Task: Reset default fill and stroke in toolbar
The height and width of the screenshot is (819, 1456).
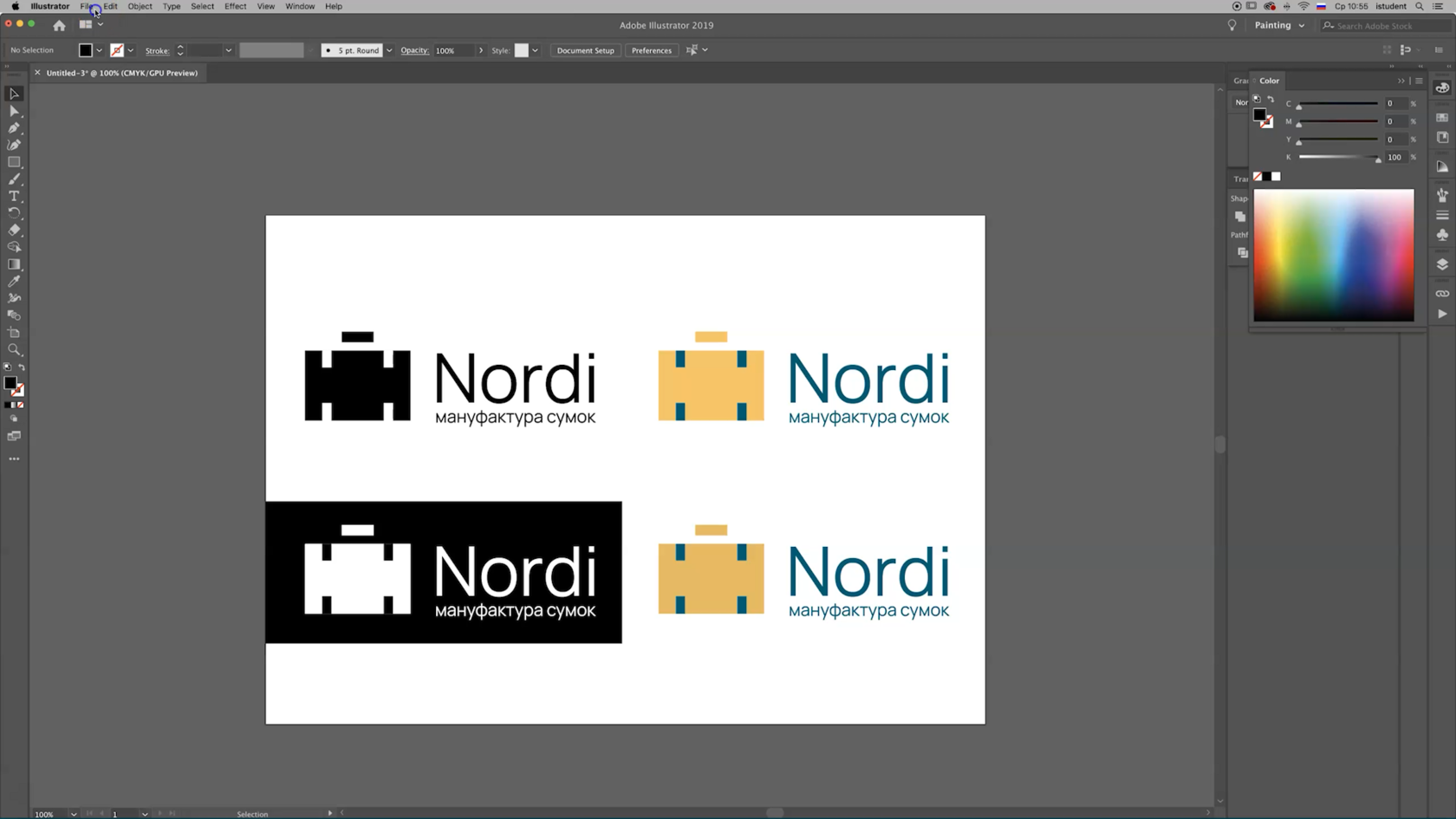Action: [8, 367]
